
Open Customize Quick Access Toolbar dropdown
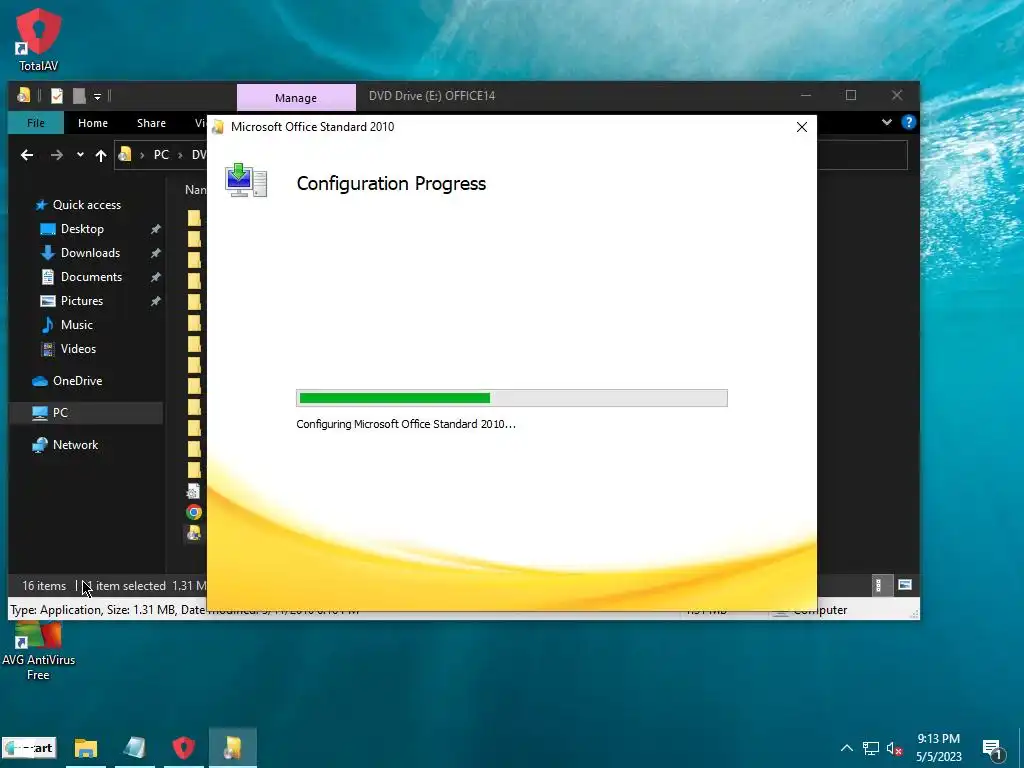coord(97,97)
